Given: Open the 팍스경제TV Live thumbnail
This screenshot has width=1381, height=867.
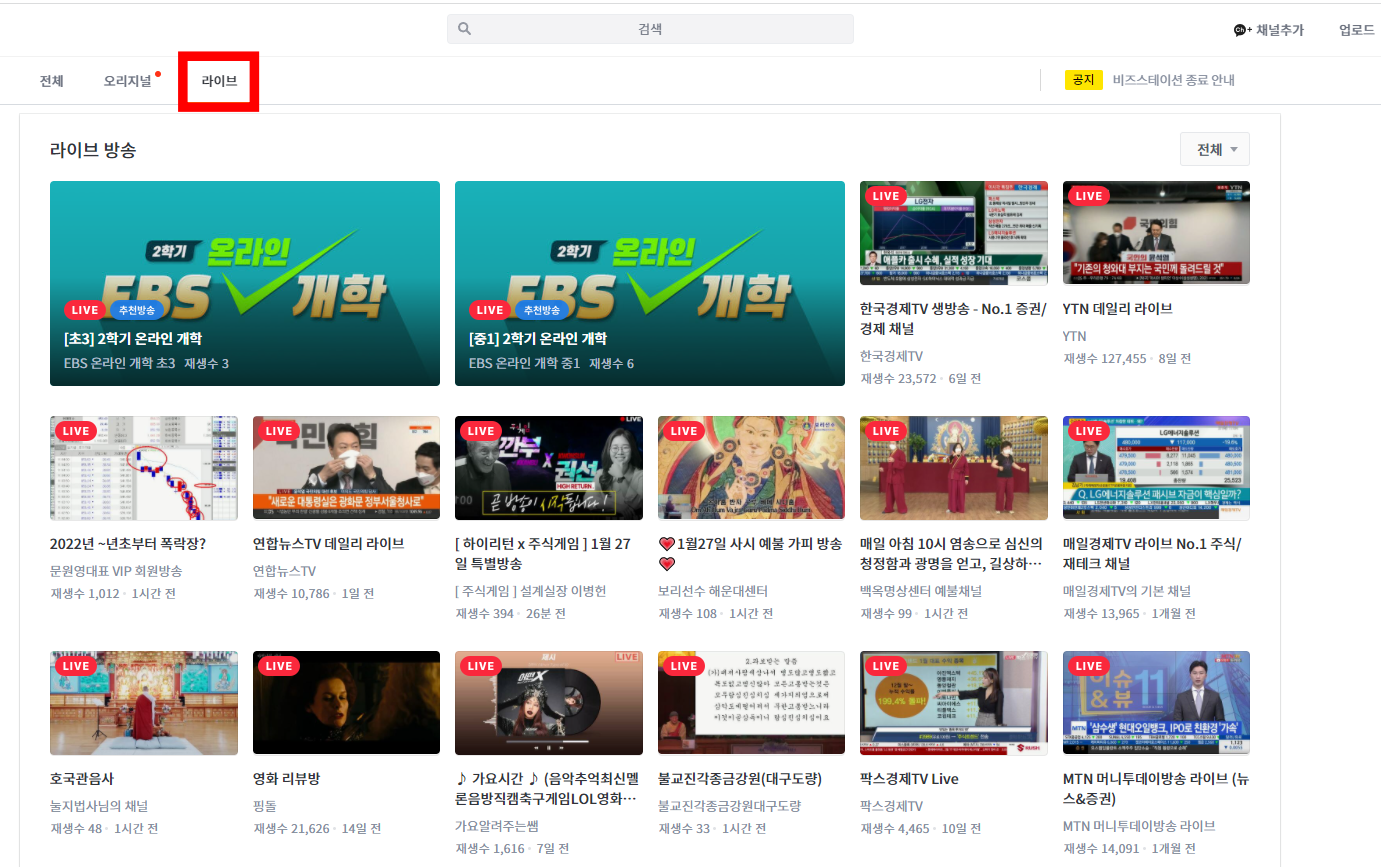Looking at the screenshot, I should pos(954,703).
